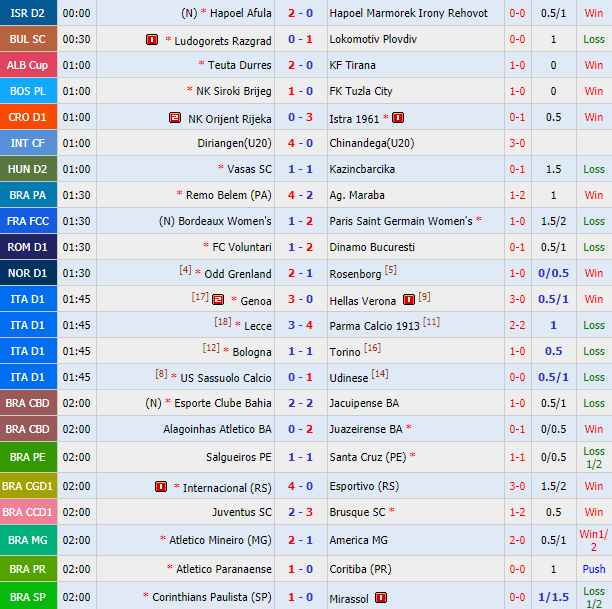Viewport: 612px width, 609px height.
Task: Click the Push result in Atletico Paranaense row
Action: coord(594,569)
